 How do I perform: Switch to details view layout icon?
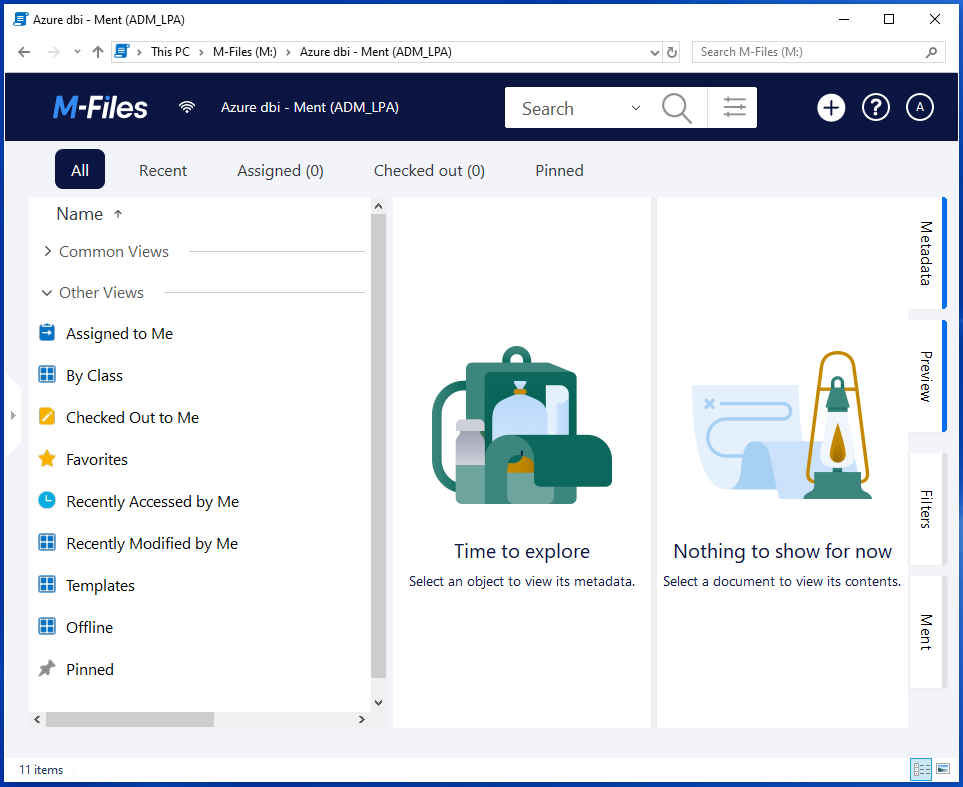[x=921, y=769]
